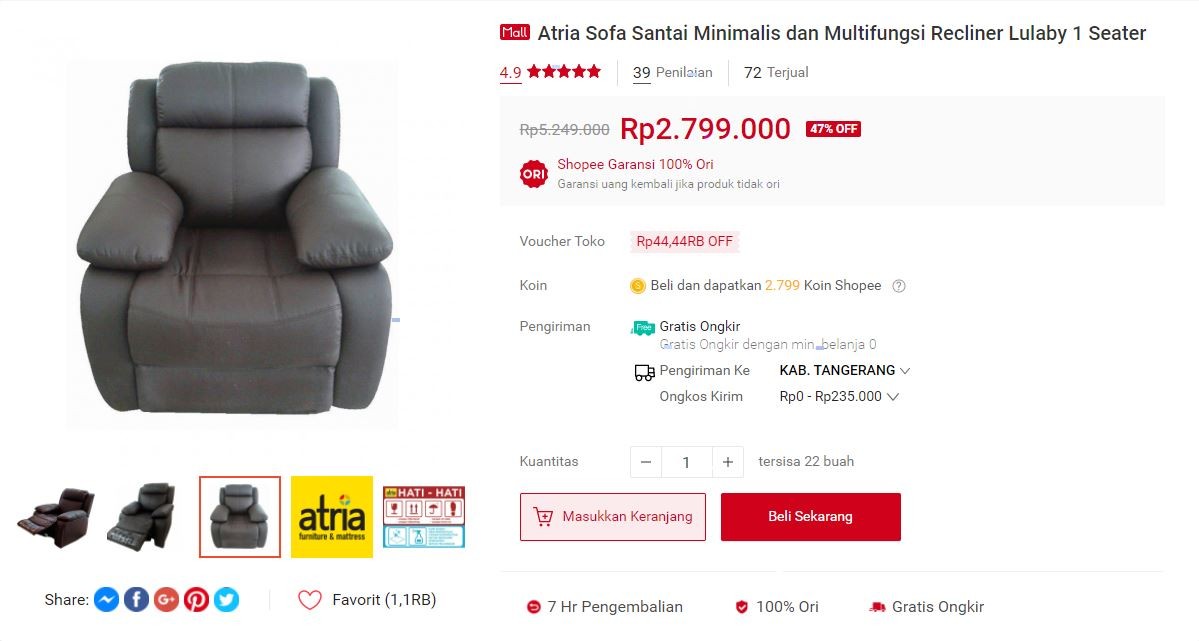Expand the KAB. TANGERANG destination dropdown
1199x641 pixels.
844,370
